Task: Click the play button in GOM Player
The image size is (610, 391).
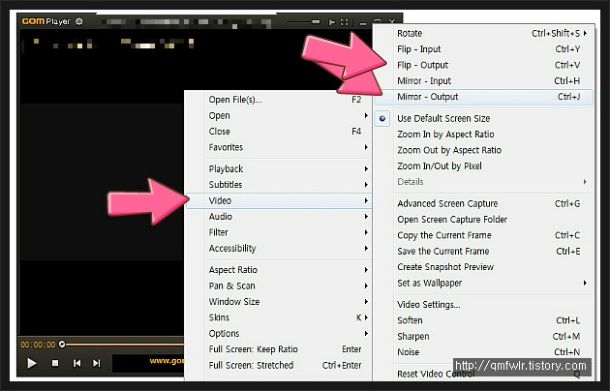Action: coord(32,363)
